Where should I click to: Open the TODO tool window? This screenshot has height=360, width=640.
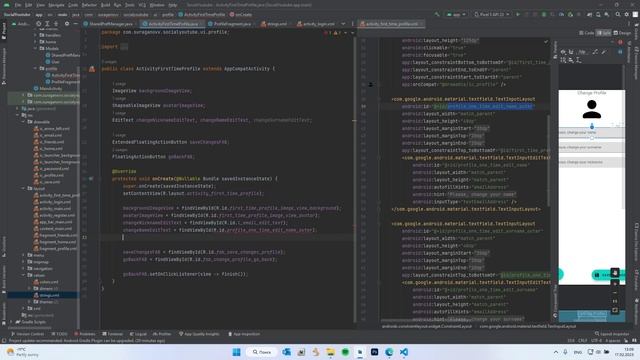pyautogui.click(x=60, y=334)
